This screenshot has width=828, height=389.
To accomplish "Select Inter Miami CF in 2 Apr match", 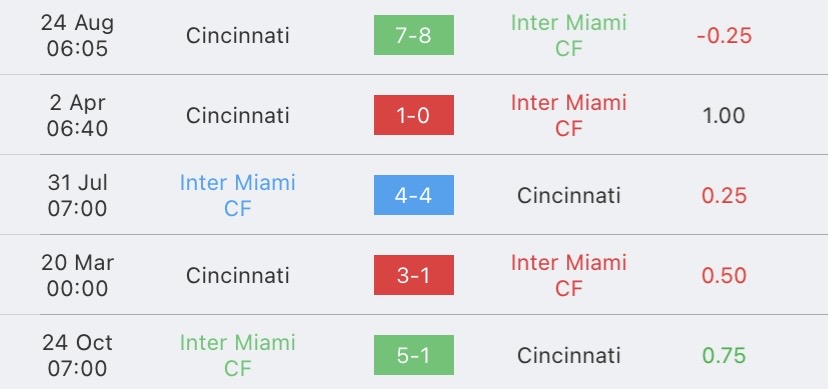I will (x=569, y=115).
